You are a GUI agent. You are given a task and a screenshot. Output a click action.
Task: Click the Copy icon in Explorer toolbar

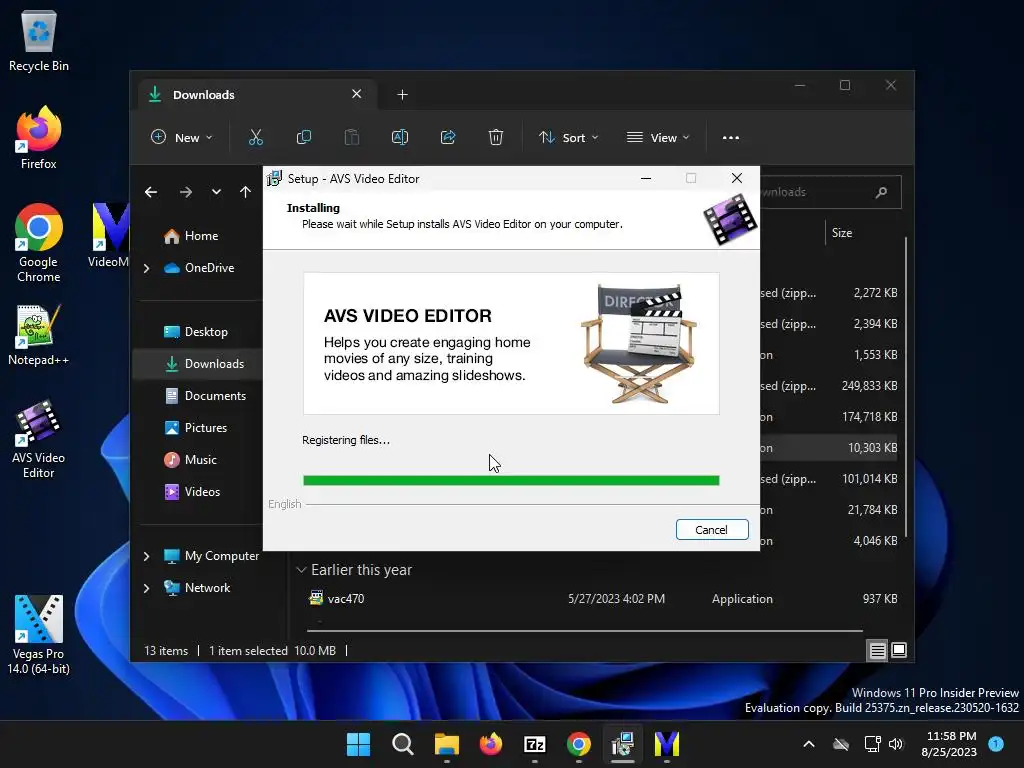[304, 137]
